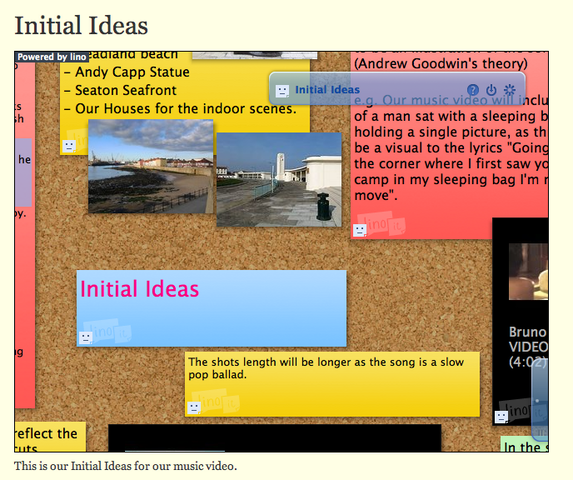Viewport: 573px width, 480px height.
Task: Click the help question mark icon
Action: pos(473,89)
